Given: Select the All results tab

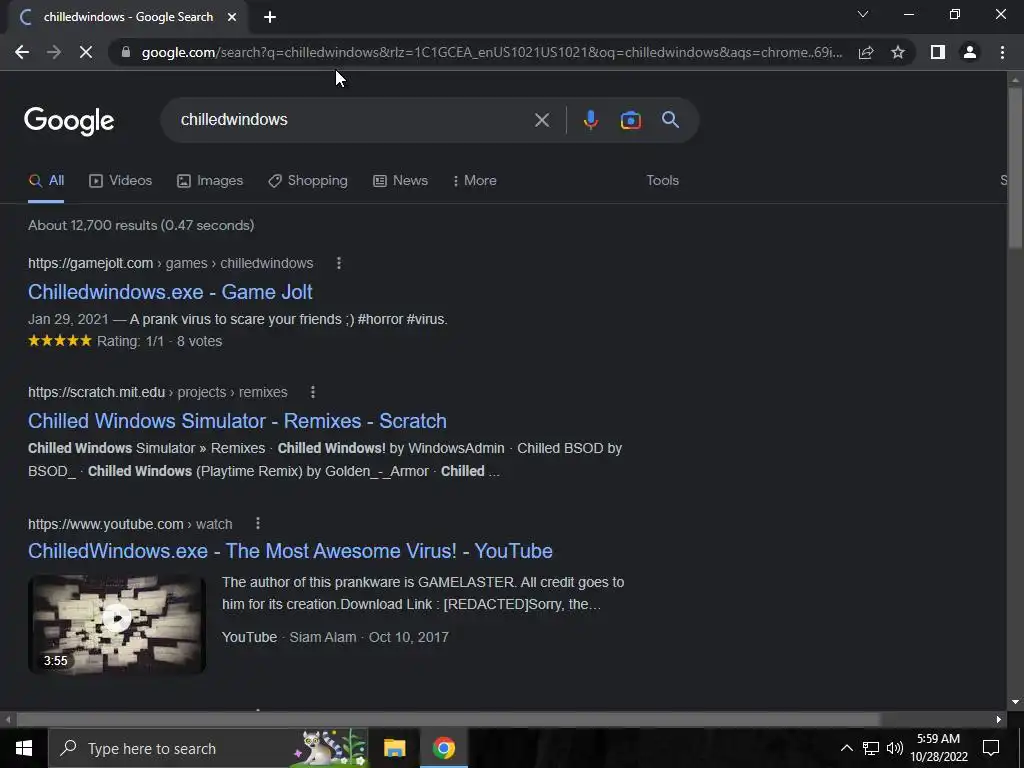Looking at the screenshot, I should (x=46, y=181).
